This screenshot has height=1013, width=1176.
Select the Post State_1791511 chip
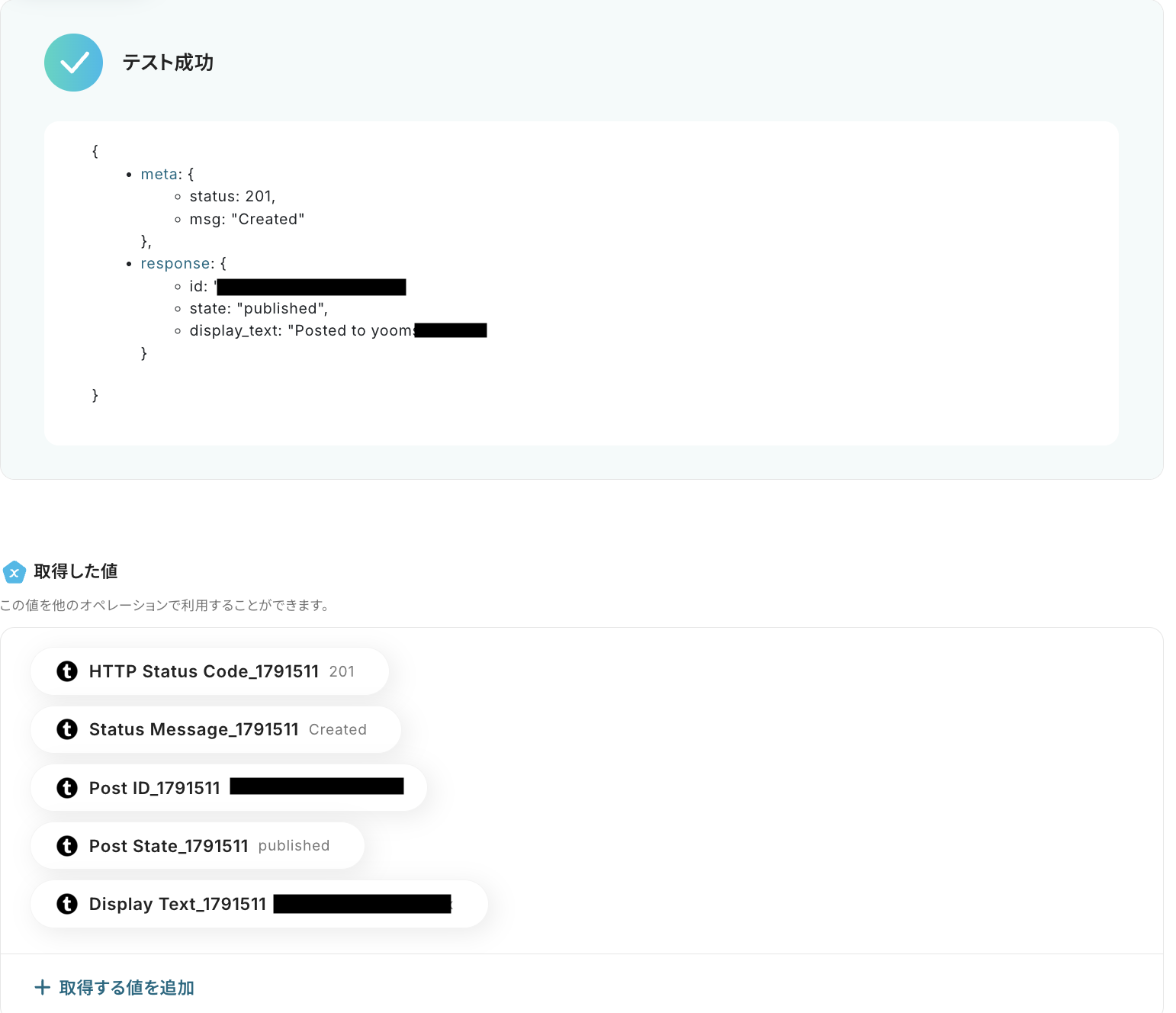[198, 846]
